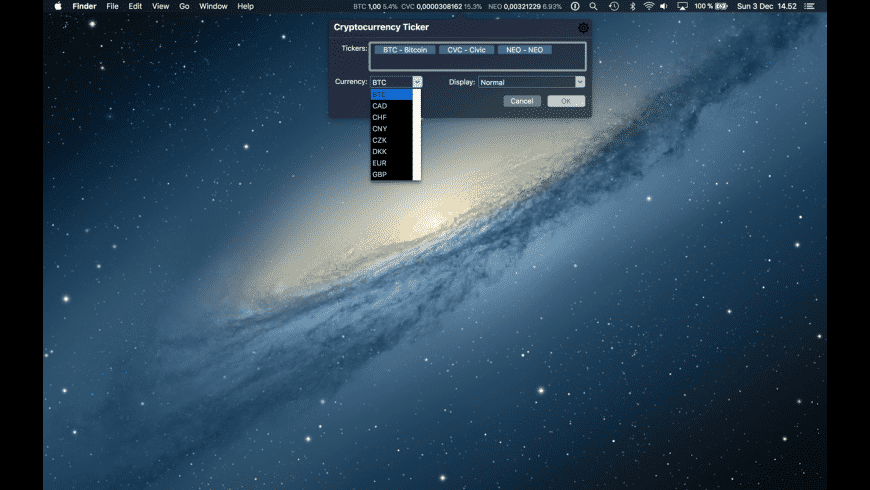Open the View menu

(x=160, y=6)
